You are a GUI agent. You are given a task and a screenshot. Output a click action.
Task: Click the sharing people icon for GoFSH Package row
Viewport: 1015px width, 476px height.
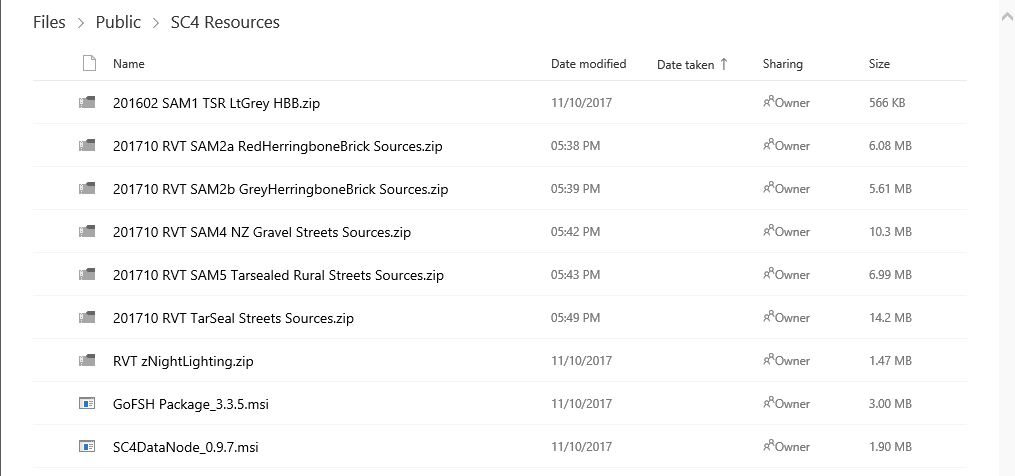[769, 403]
